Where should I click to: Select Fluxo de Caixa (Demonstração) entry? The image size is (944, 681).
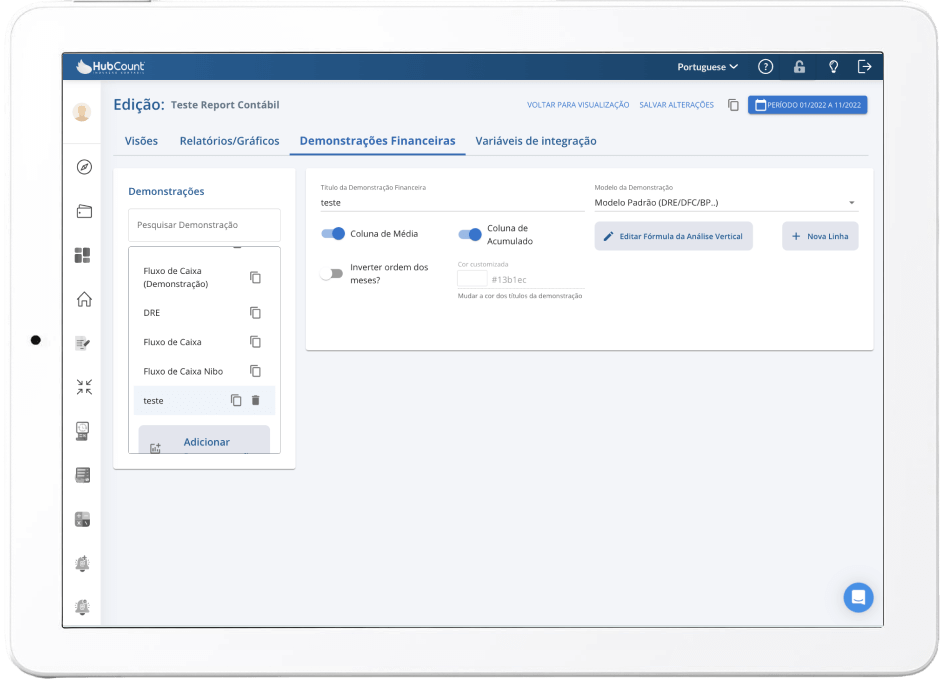[176, 278]
